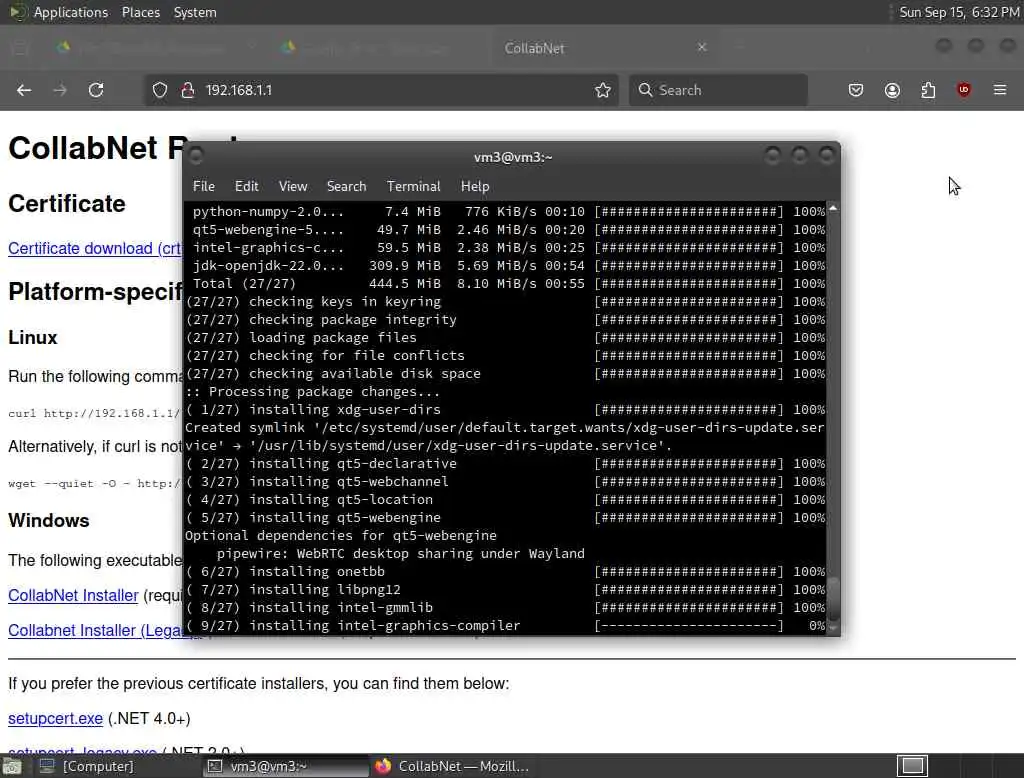Open the terminal Edit menu
Image resolution: width=1024 pixels, height=778 pixels.
[246, 186]
